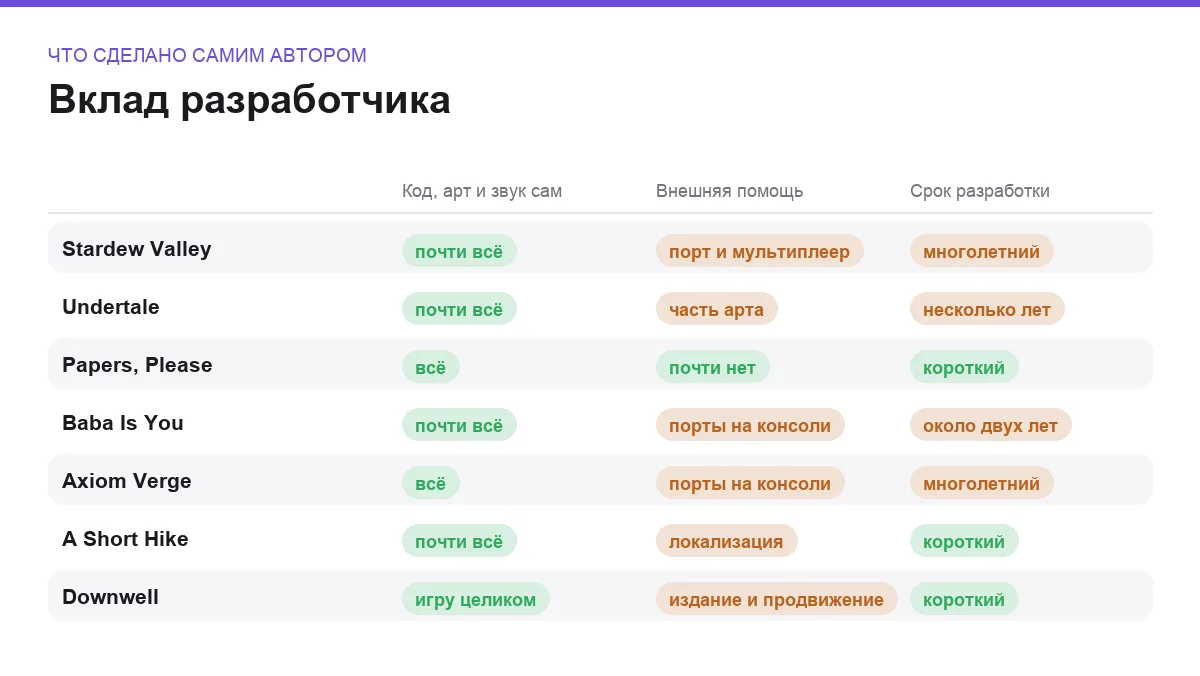Select the column header 'Внешняя помощь'
Screen dimensions: 1200x676
click(729, 191)
